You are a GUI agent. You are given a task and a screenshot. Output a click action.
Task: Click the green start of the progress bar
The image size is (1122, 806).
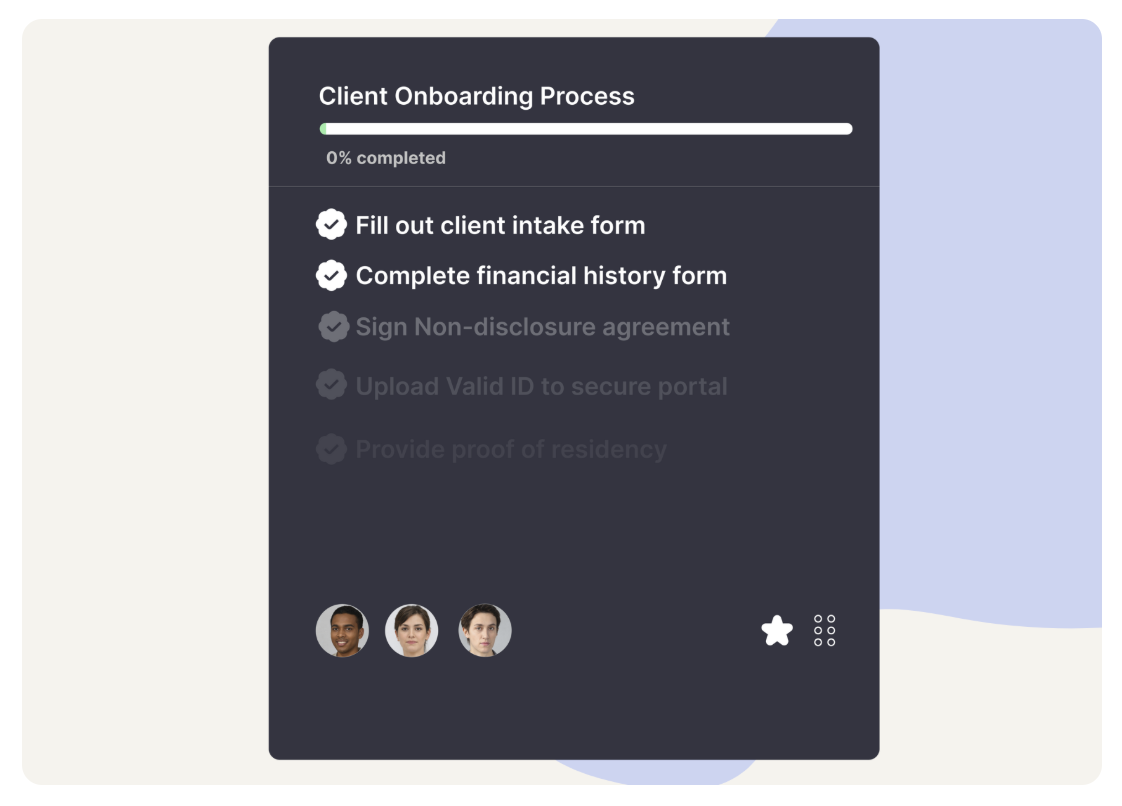[x=323, y=129]
